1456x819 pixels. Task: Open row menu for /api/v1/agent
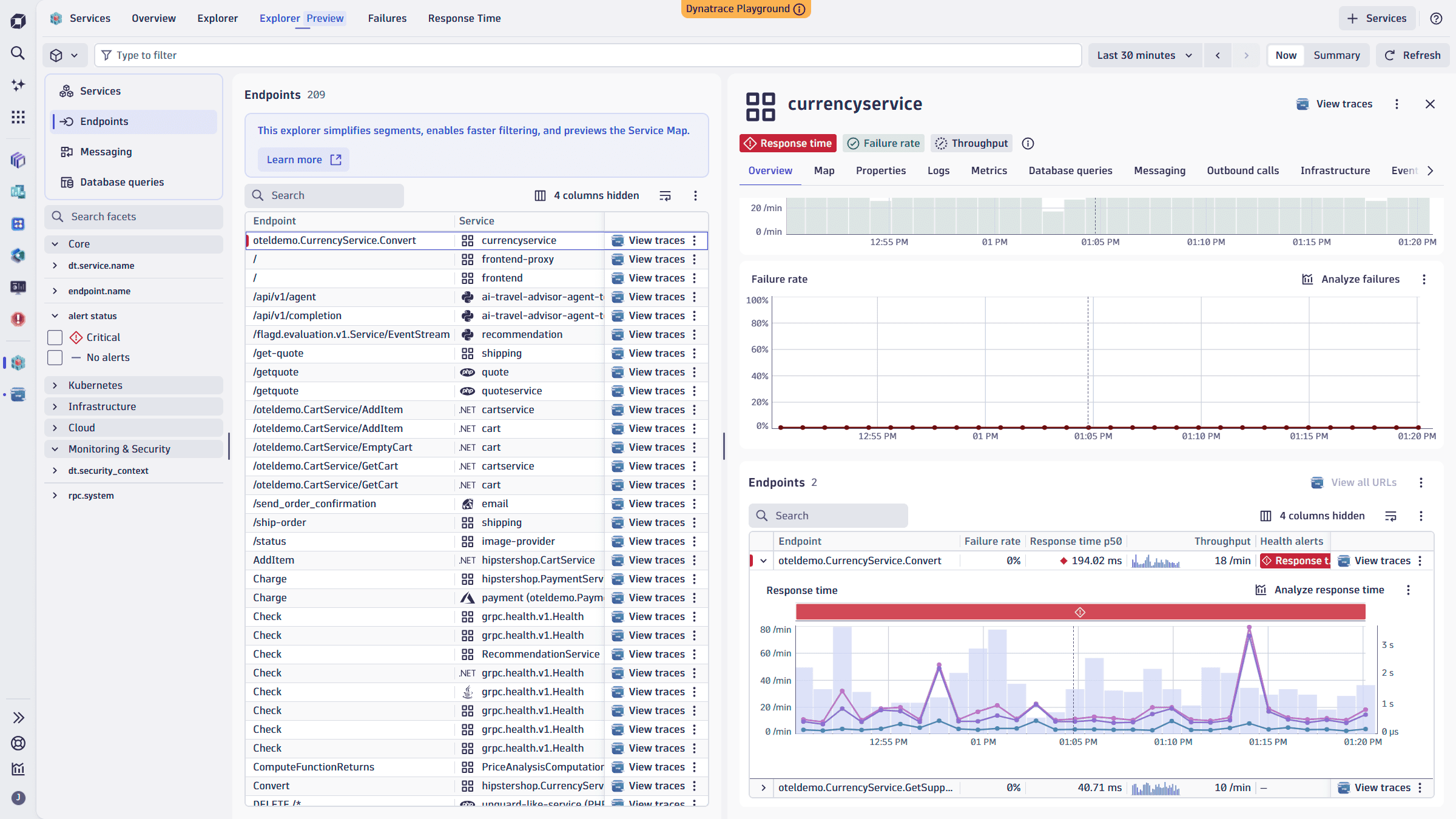click(695, 297)
